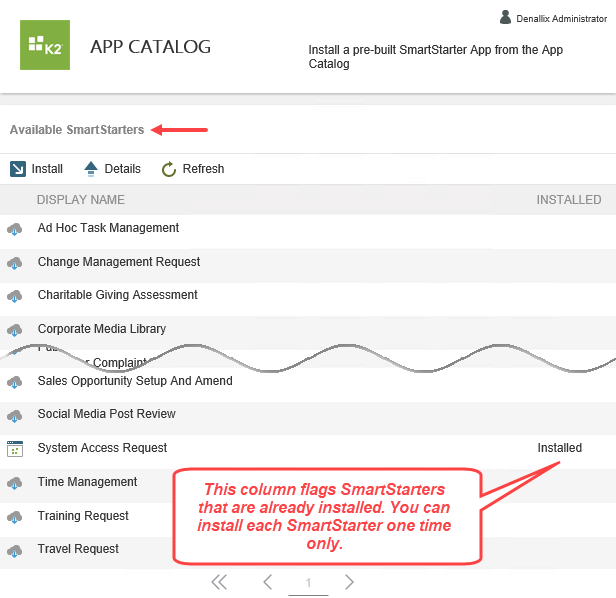Click the Install arrow icon in toolbar

pos(18,169)
